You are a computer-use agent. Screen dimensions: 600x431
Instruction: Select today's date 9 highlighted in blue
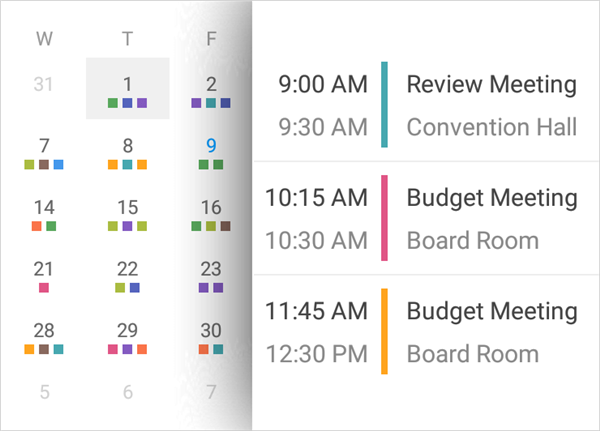(211, 145)
